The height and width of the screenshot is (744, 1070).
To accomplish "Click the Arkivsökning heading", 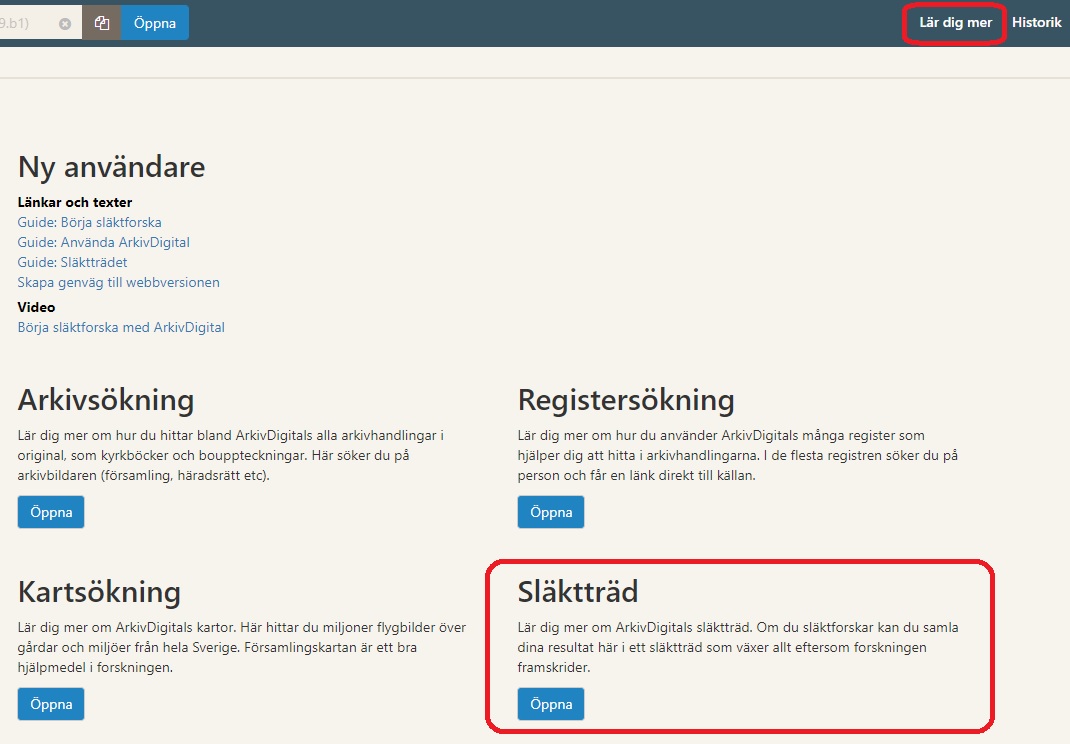I will point(106,400).
